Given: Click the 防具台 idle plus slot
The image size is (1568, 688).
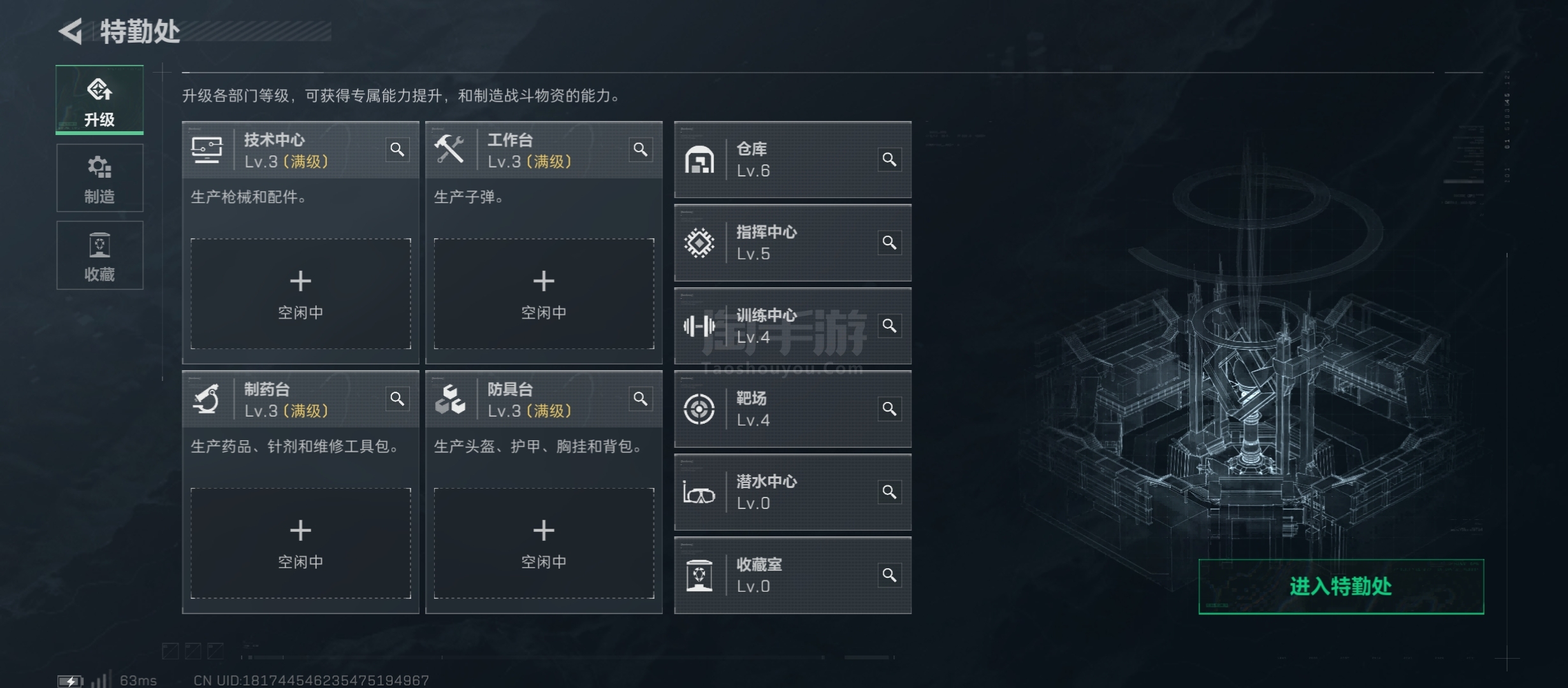Looking at the screenshot, I should point(544,543).
